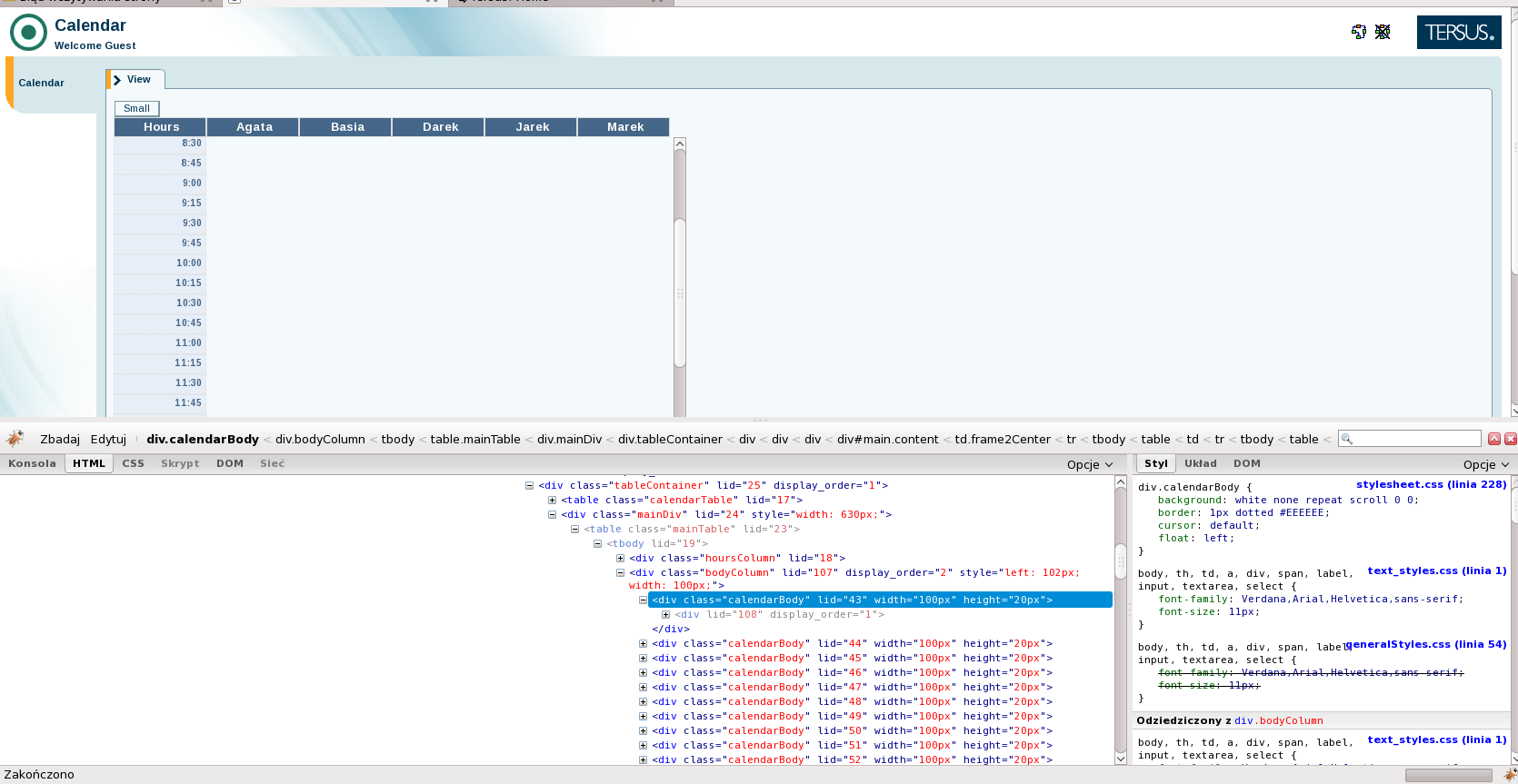Click div#main.content in the breadcrumb path

point(887,439)
